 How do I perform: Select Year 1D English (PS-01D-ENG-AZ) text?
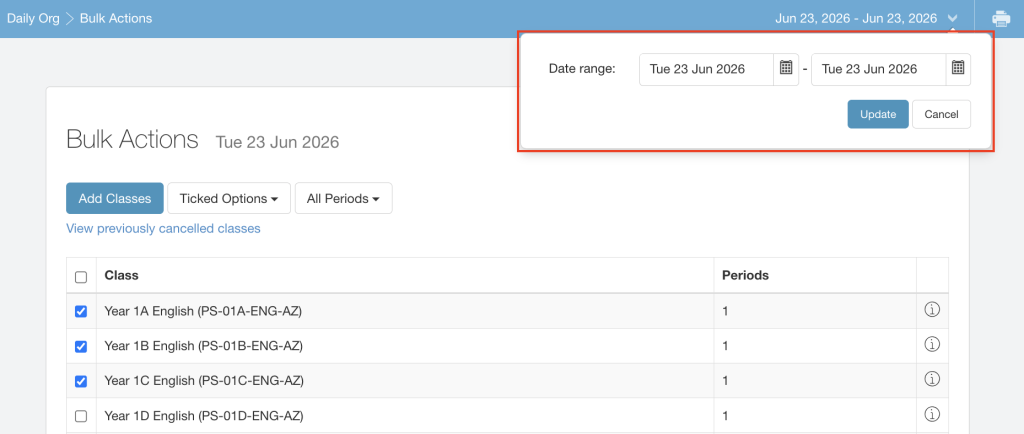pos(204,415)
